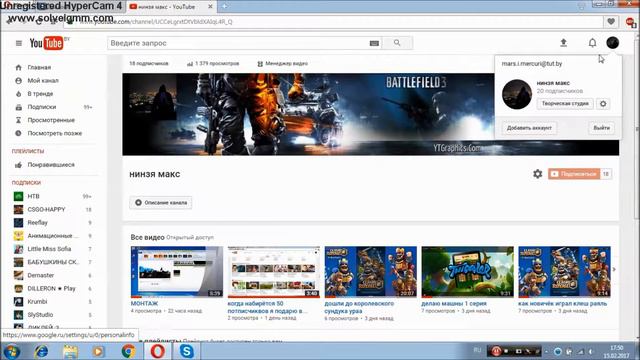Open the 'когда наберётся 50' video thumbnail
The image size is (640, 360).
tap(274, 271)
